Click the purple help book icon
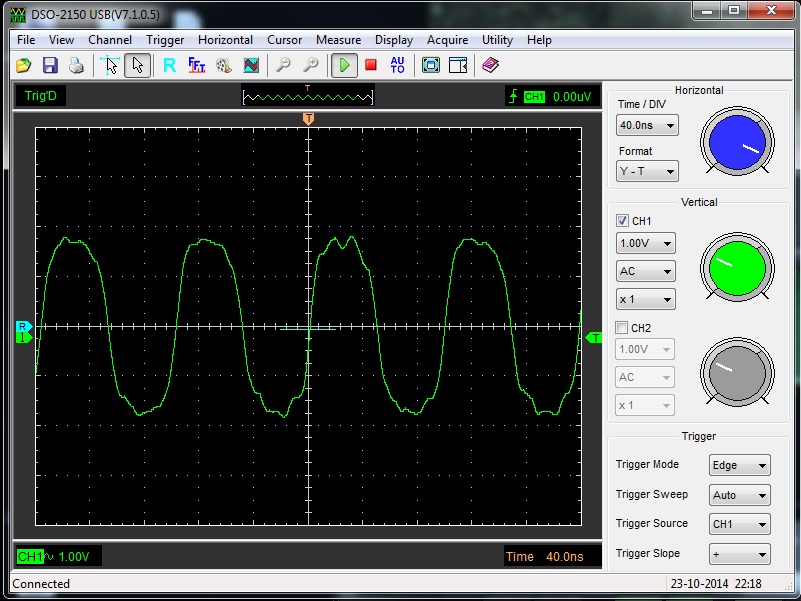Viewport: 801px width, 601px height. [x=489, y=65]
